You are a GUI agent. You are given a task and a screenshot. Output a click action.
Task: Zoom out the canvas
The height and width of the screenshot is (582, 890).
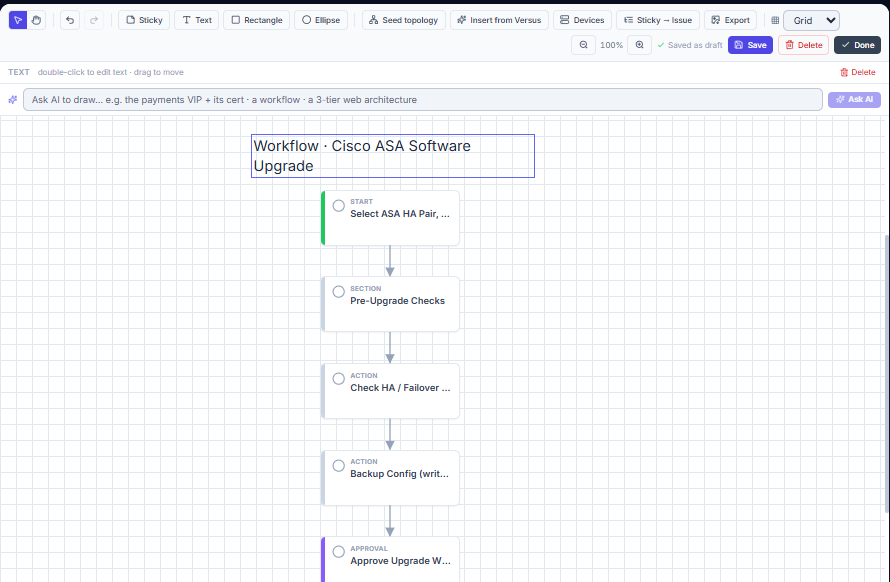pos(583,45)
